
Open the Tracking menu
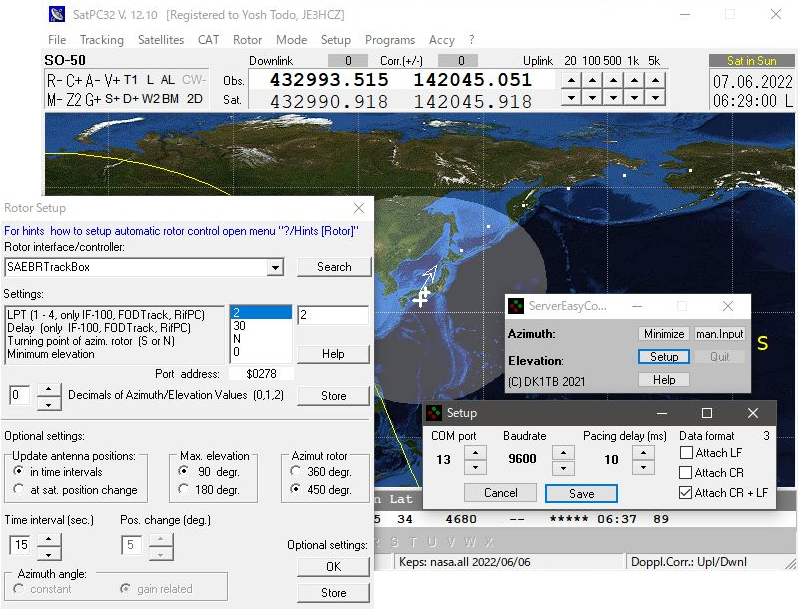click(102, 40)
